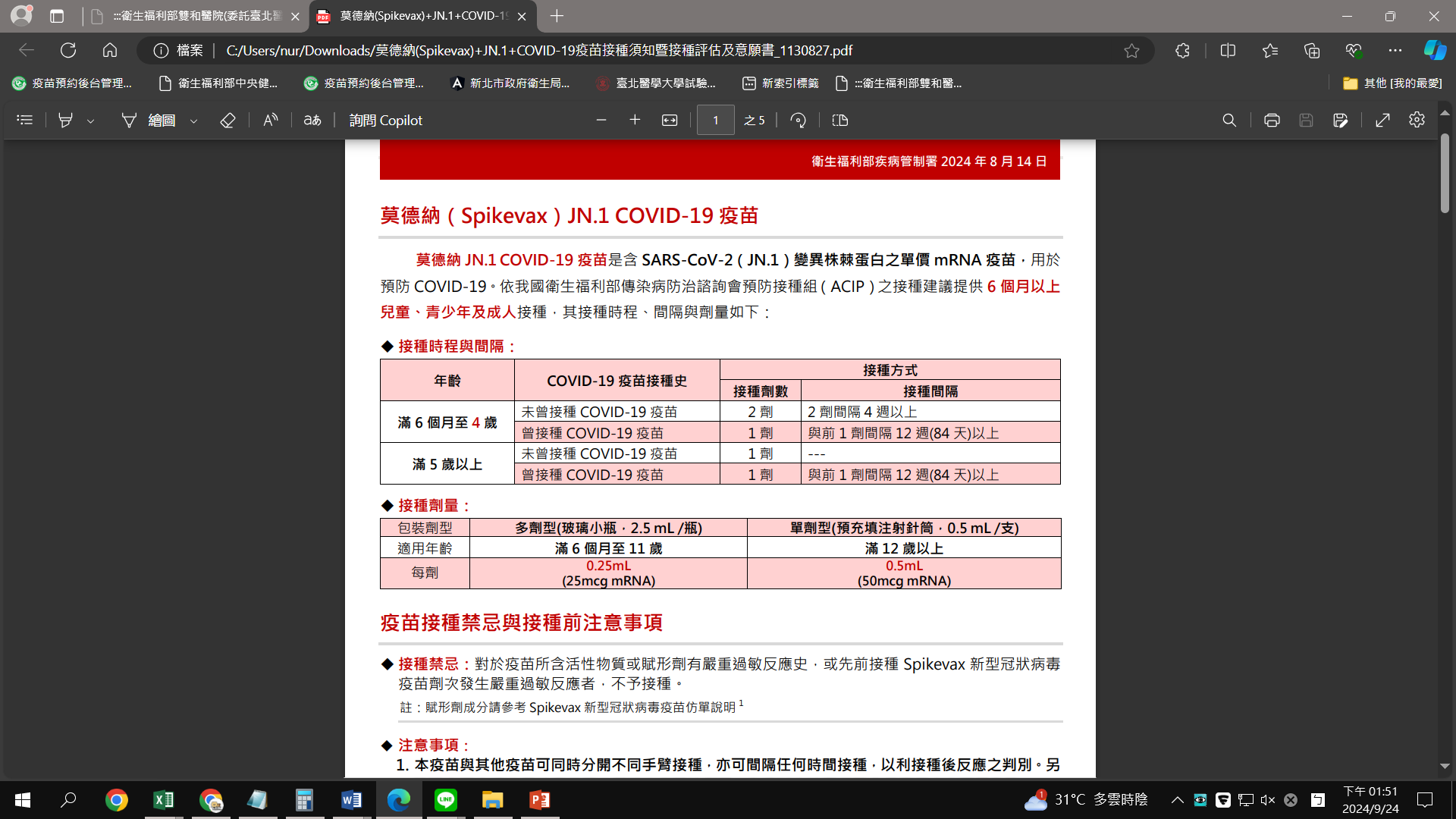Open LINE from the taskbar
Image resolution: width=1456 pixels, height=819 pixels.
tap(446, 800)
